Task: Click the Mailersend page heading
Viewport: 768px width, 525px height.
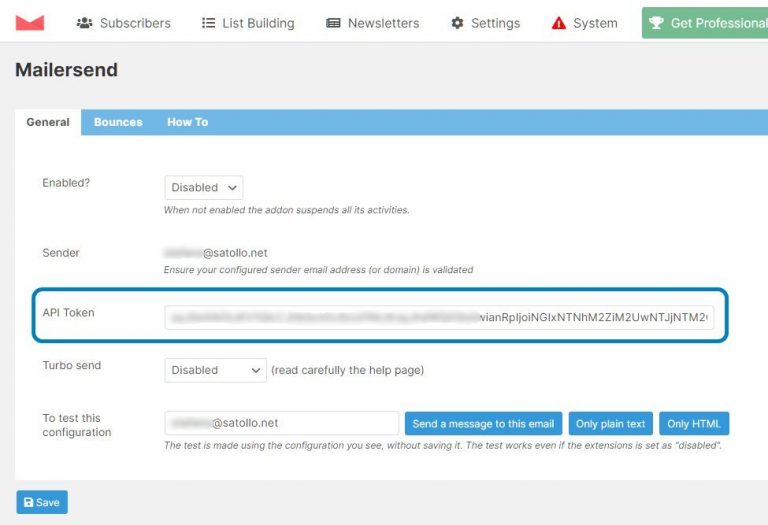Action: [x=67, y=70]
